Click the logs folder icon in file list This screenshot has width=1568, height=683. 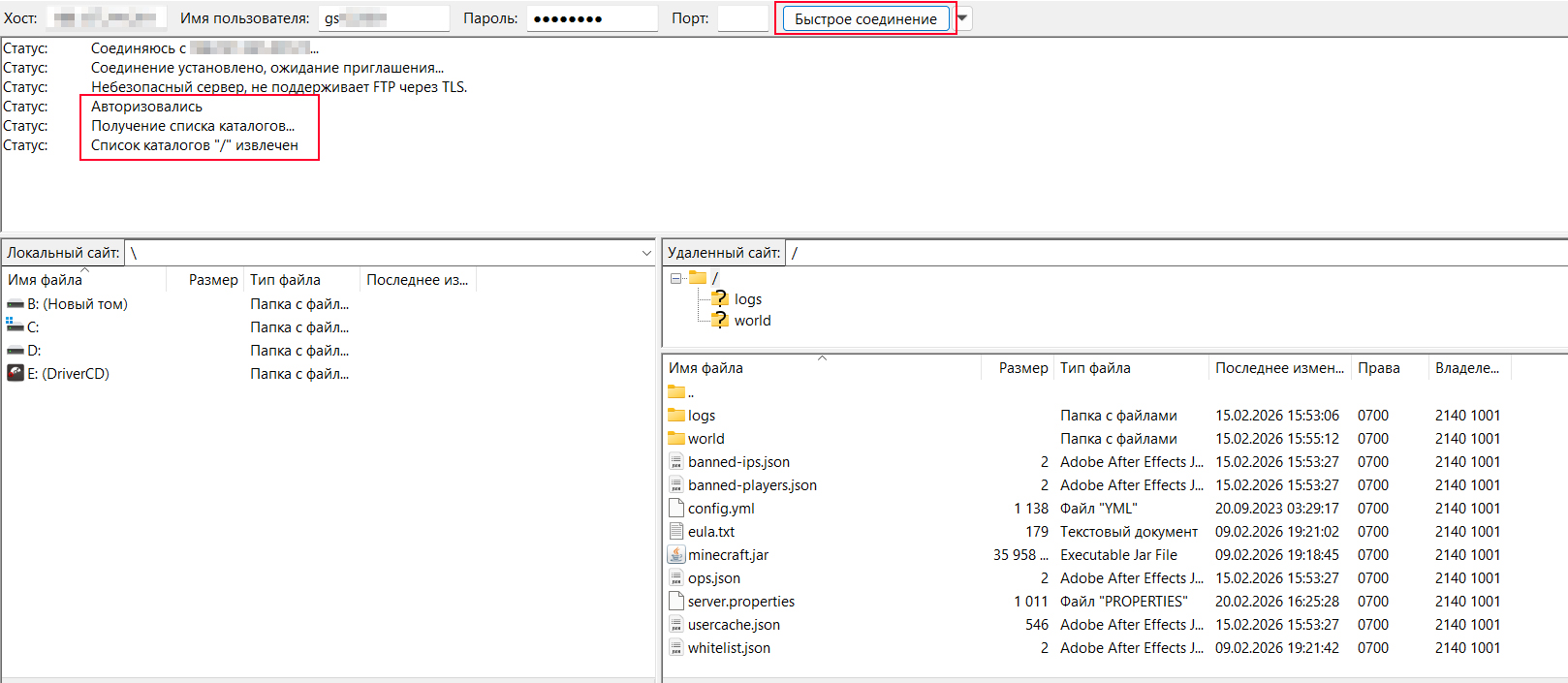pos(676,416)
